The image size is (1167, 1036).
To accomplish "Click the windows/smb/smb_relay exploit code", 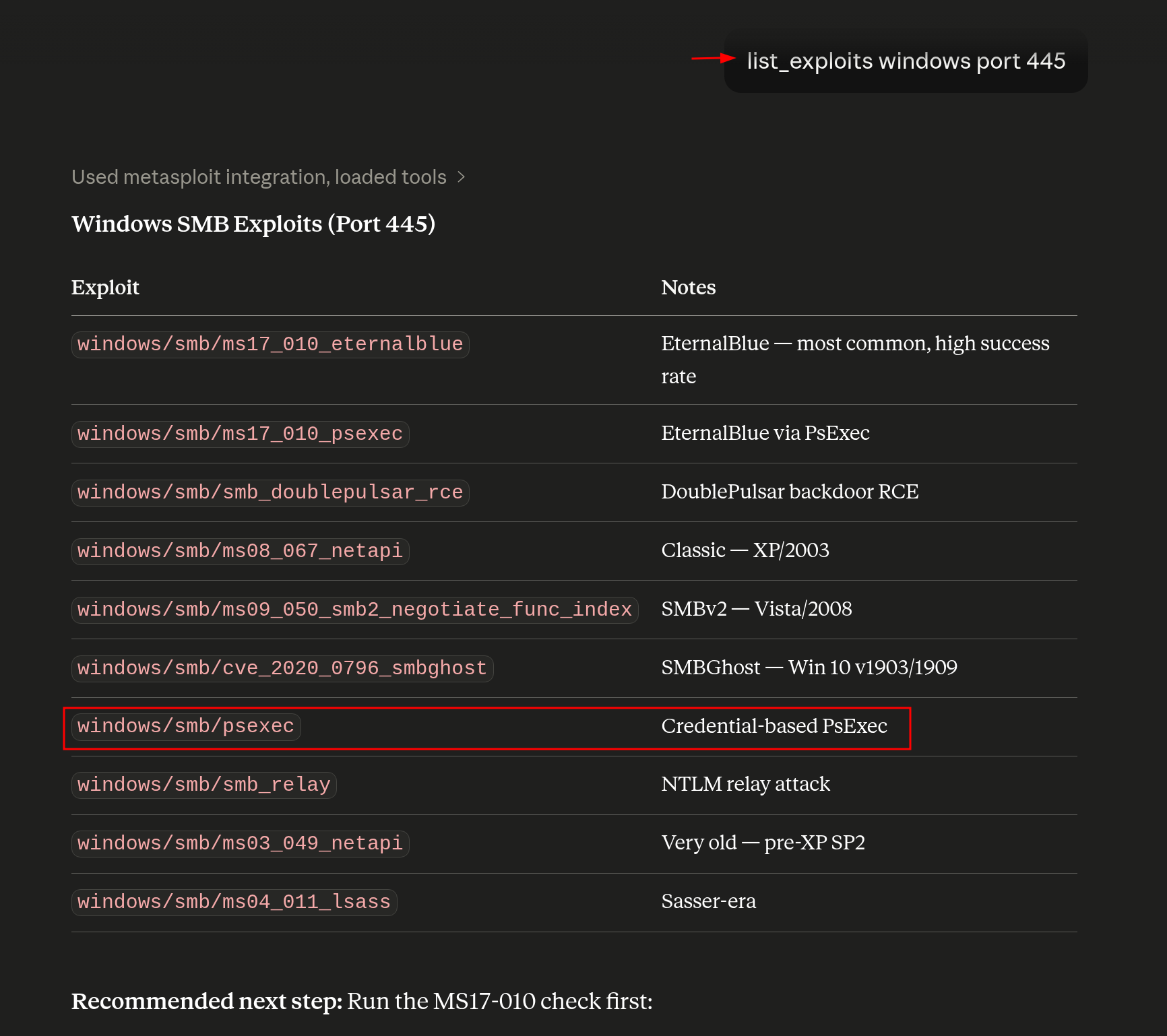I will [203, 785].
